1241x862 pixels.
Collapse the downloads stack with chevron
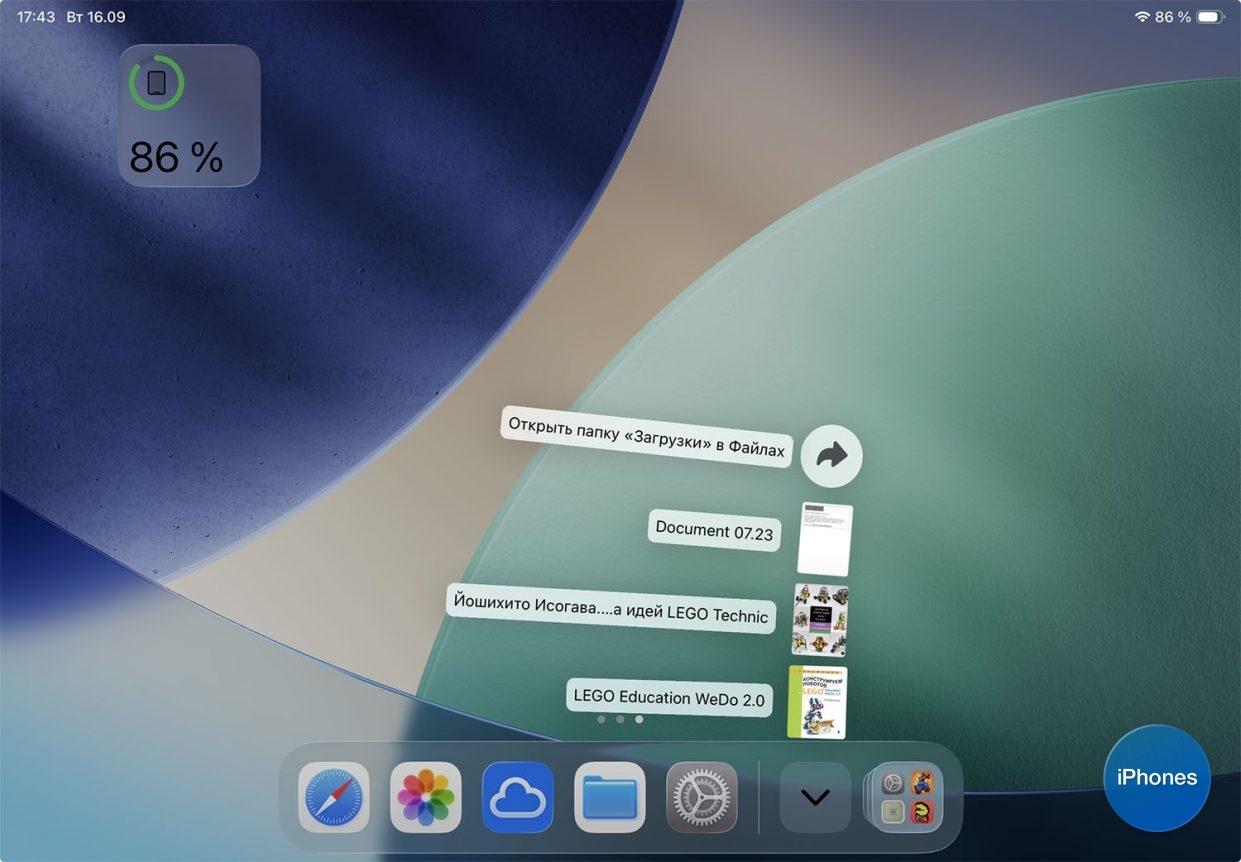[816, 797]
